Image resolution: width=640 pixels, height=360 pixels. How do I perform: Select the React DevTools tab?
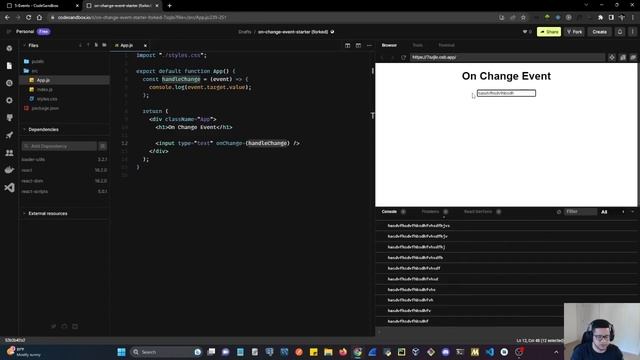478,212
